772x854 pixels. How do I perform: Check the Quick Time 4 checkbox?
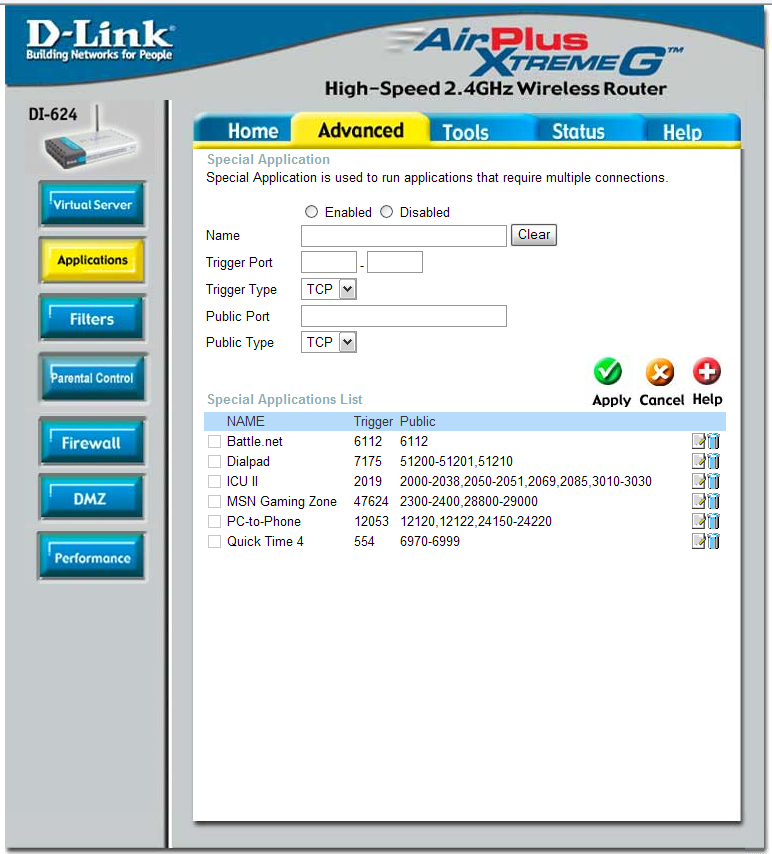pyautogui.click(x=215, y=541)
